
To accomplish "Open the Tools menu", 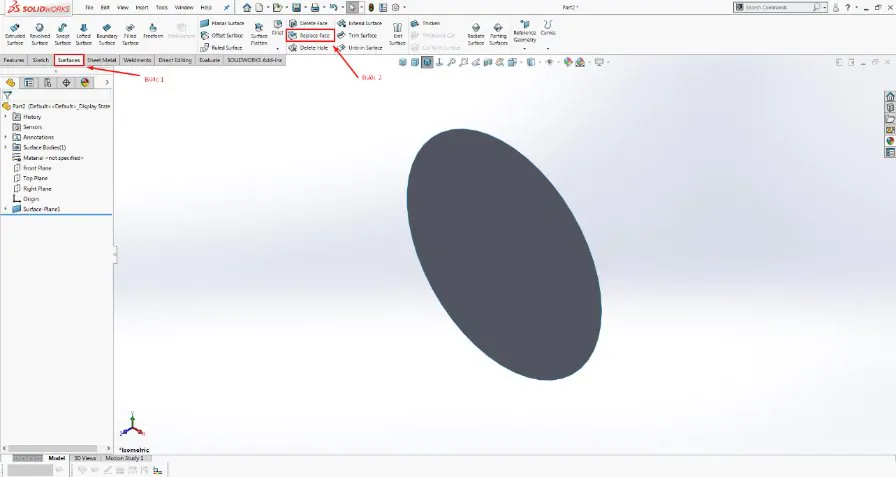I will click(162, 7).
